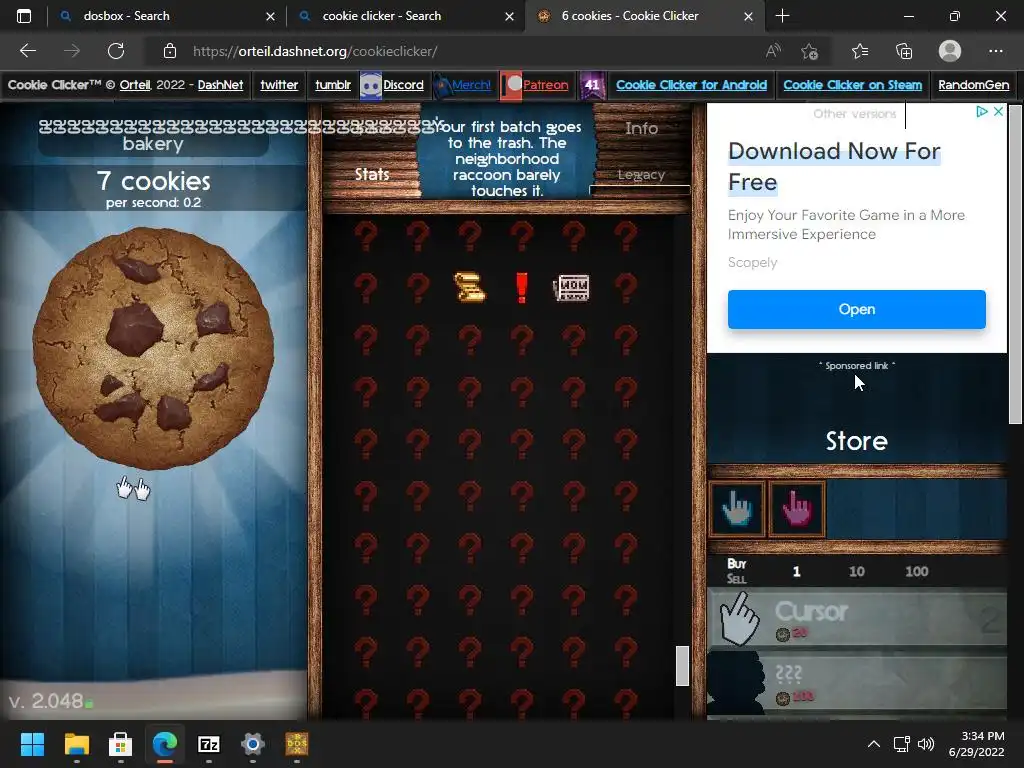This screenshot has height=768, width=1024.
Task: Open 7-Zip from the taskbar
Action: (x=209, y=744)
